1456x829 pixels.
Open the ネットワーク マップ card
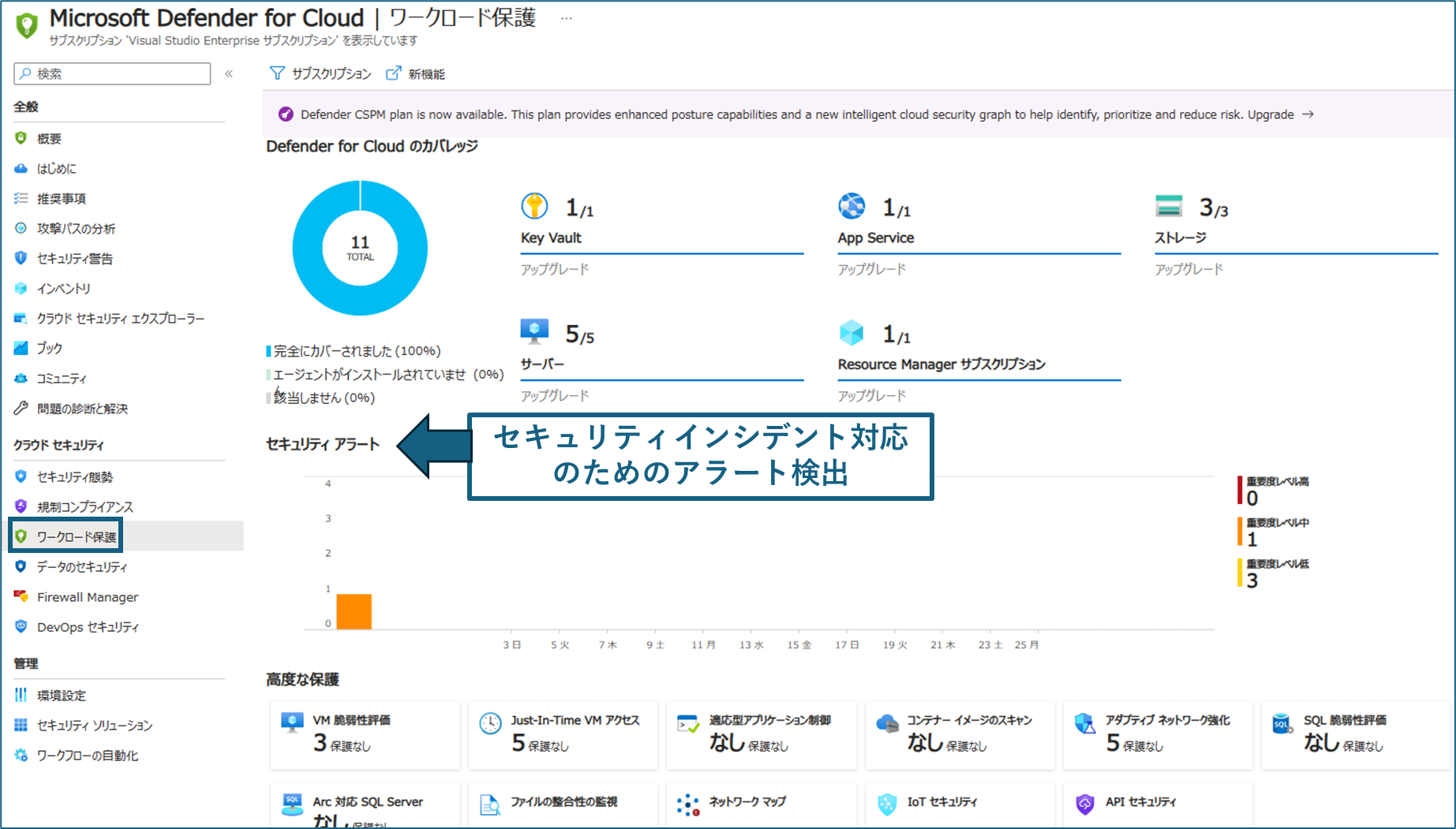tap(762, 805)
